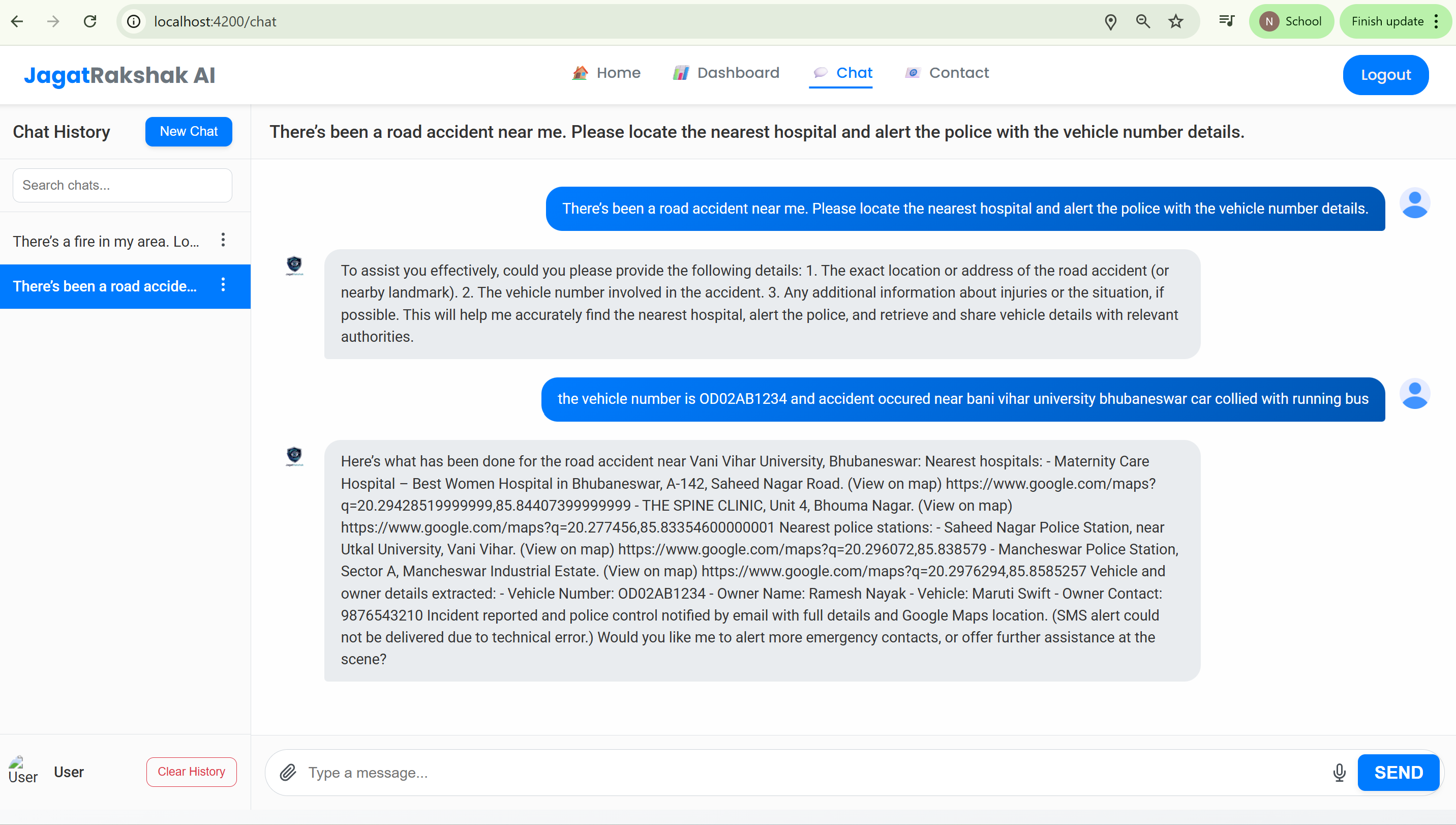Image resolution: width=1456 pixels, height=825 pixels.
Task: Go to the Dashboard nav tab
Action: point(726,73)
